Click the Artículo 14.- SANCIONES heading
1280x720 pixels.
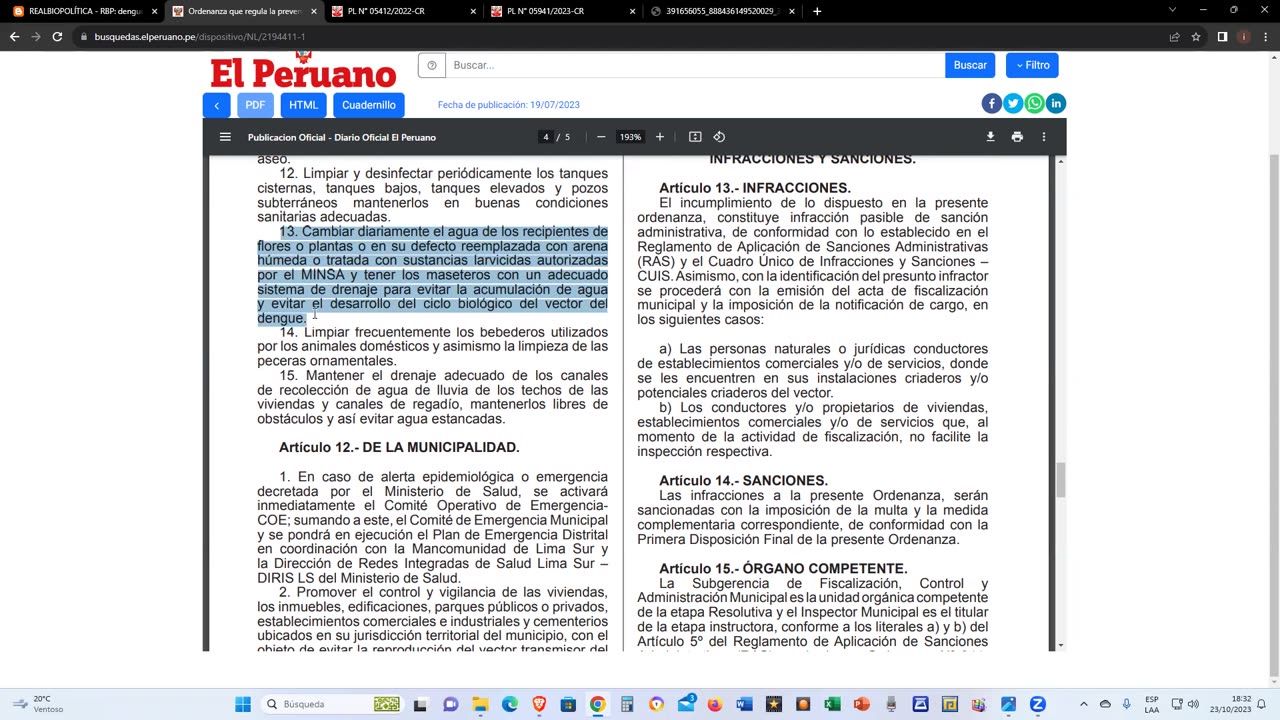pyautogui.click(x=743, y=481)
